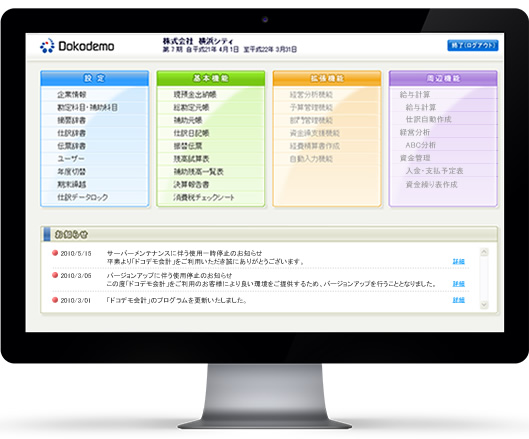Click the お知らせ section header
The height and width of the screenshot is (439, 529).
[x=269, y=234]
